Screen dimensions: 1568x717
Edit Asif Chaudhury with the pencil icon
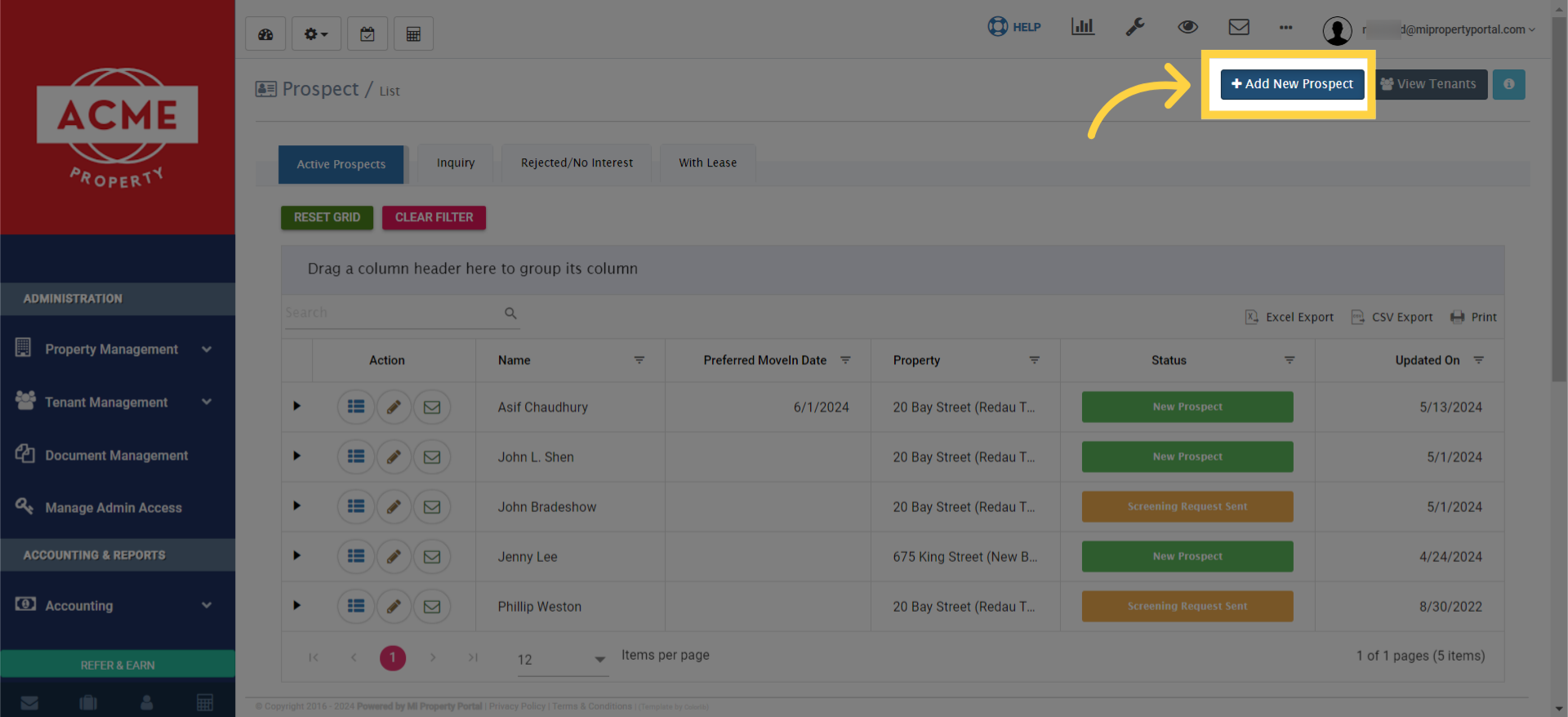(x=394, y=407)
